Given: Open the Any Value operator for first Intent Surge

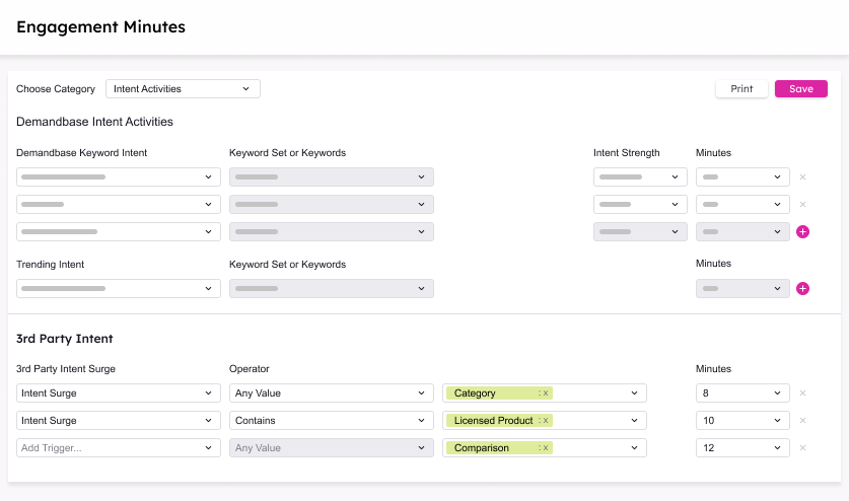Looking at the screenshot, I should [x=331, y=393].
